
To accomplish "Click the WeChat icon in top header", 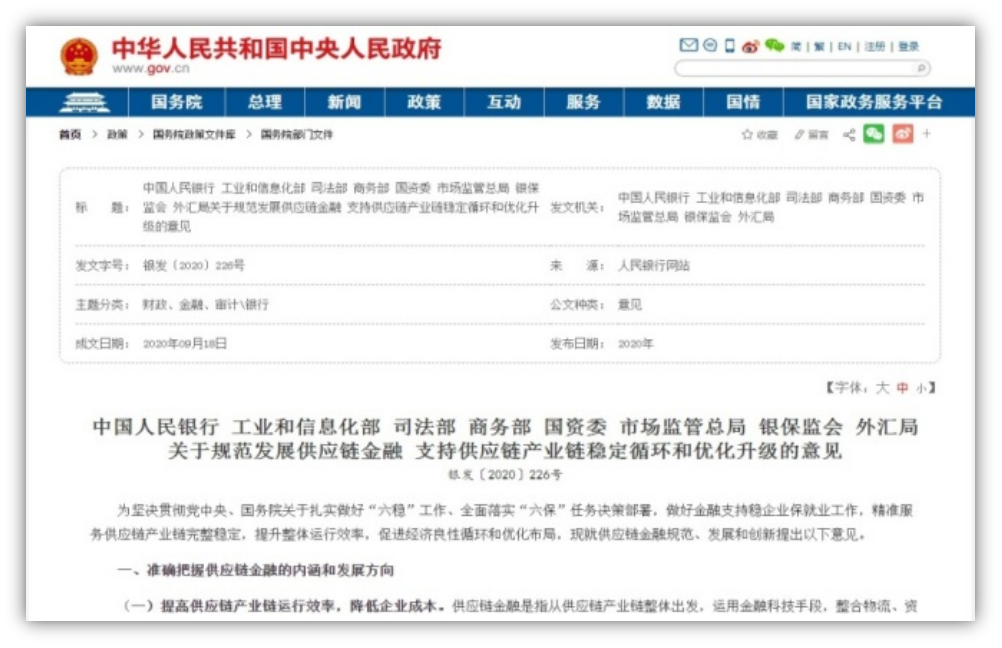I will pyautogui.click(x=774, y=46).
